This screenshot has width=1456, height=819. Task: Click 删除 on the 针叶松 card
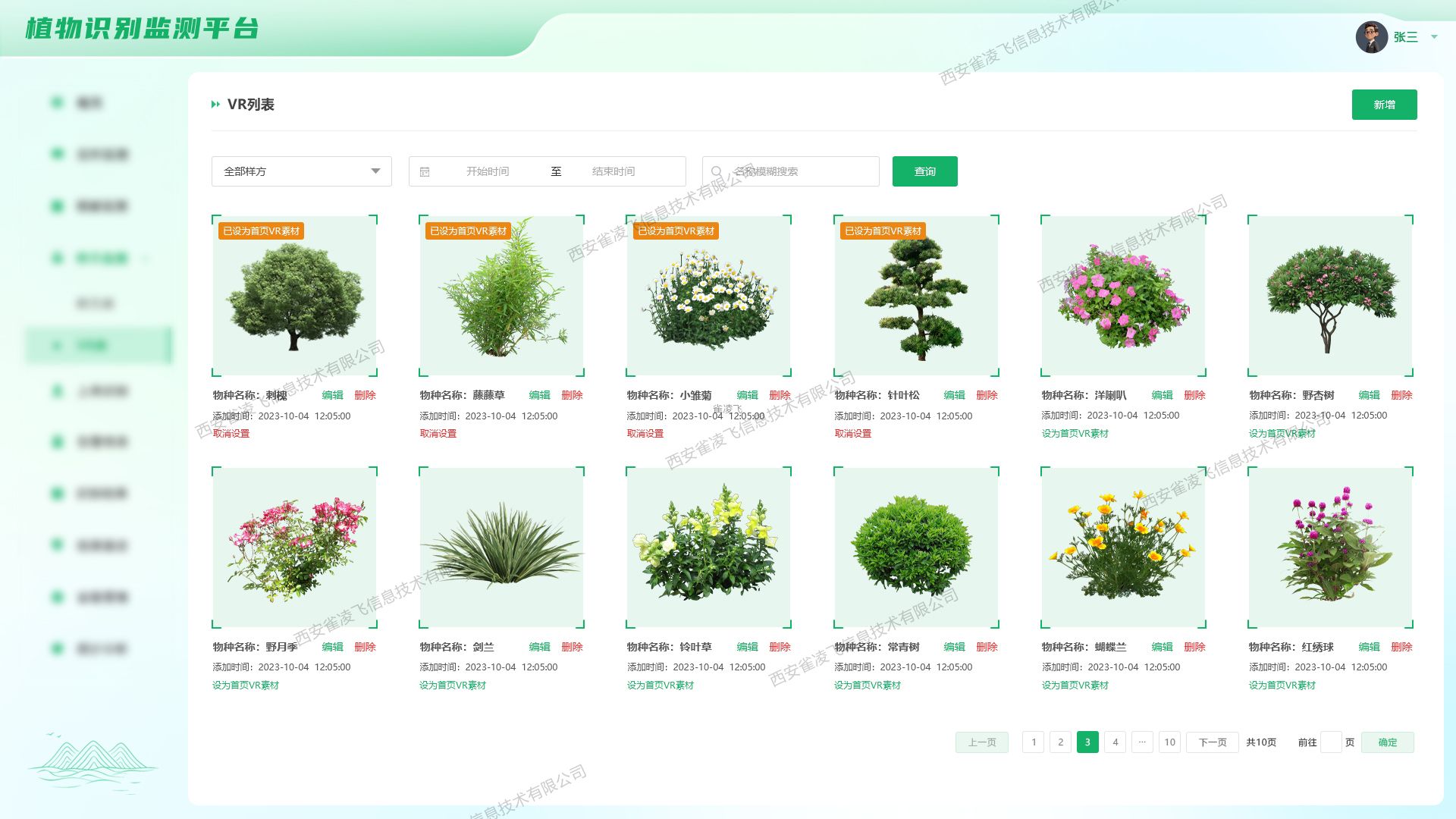[987, 395]
